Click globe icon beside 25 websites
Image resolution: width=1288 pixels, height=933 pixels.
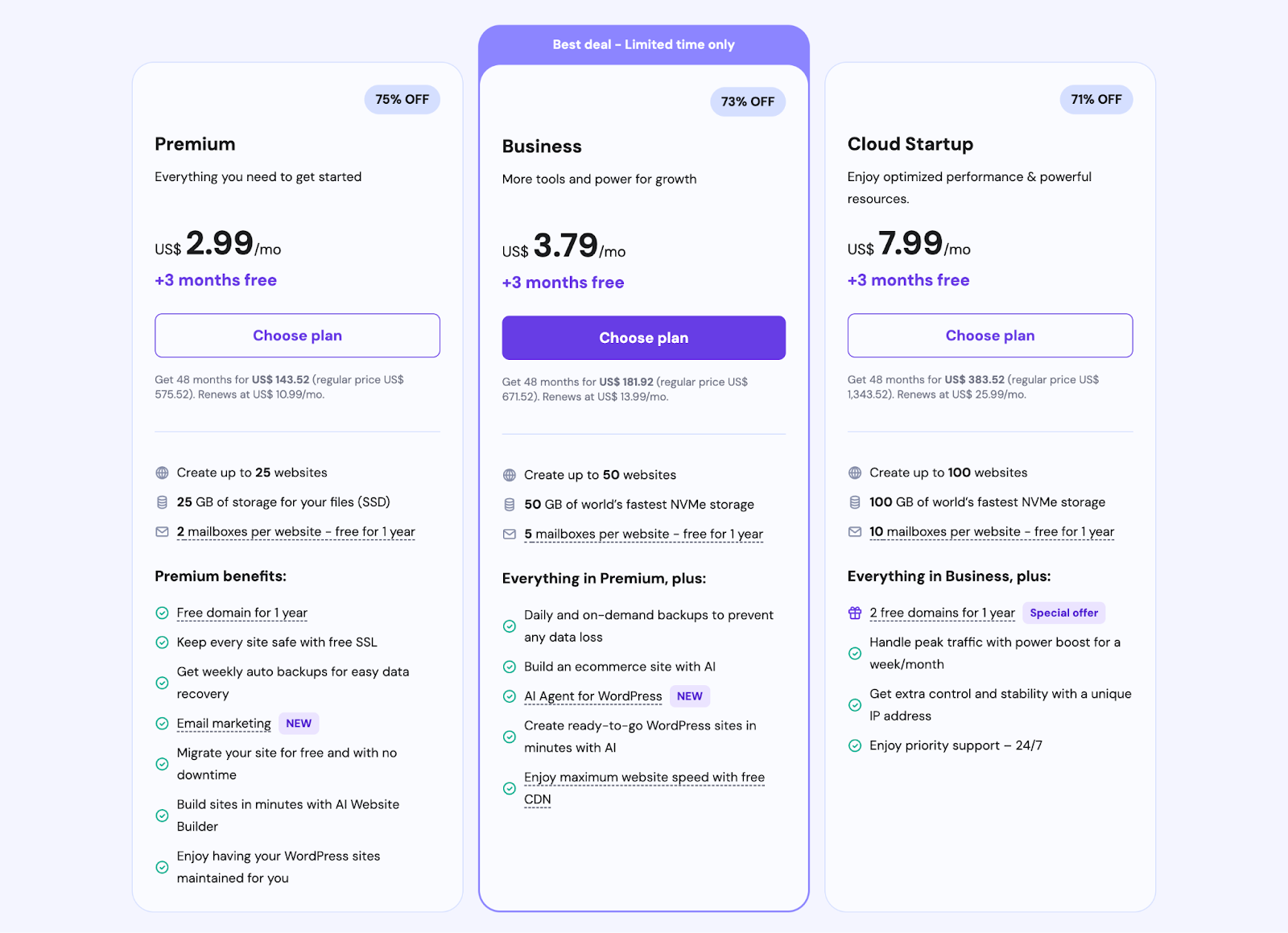[162, 473]
